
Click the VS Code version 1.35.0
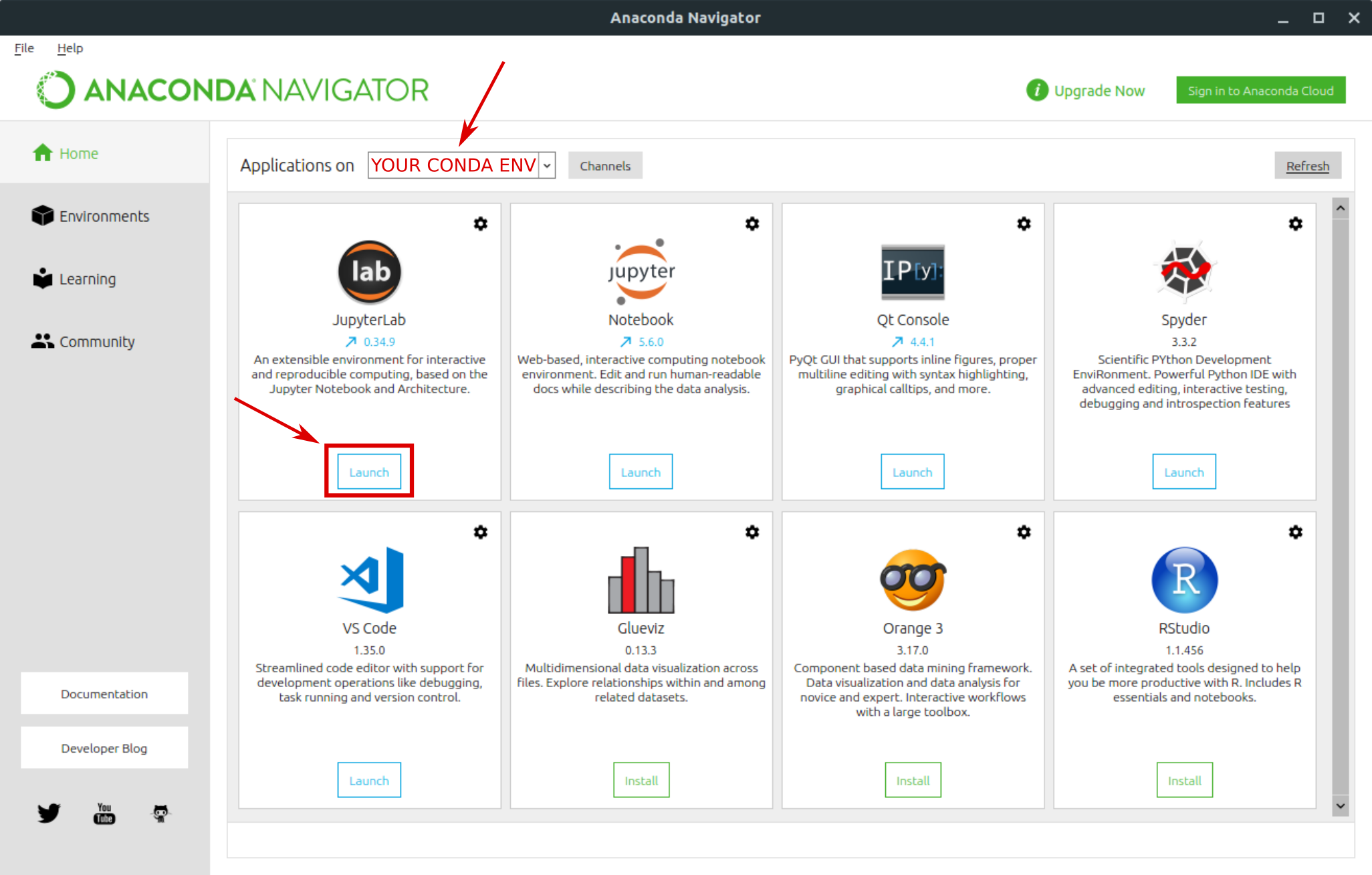[369, 650]
